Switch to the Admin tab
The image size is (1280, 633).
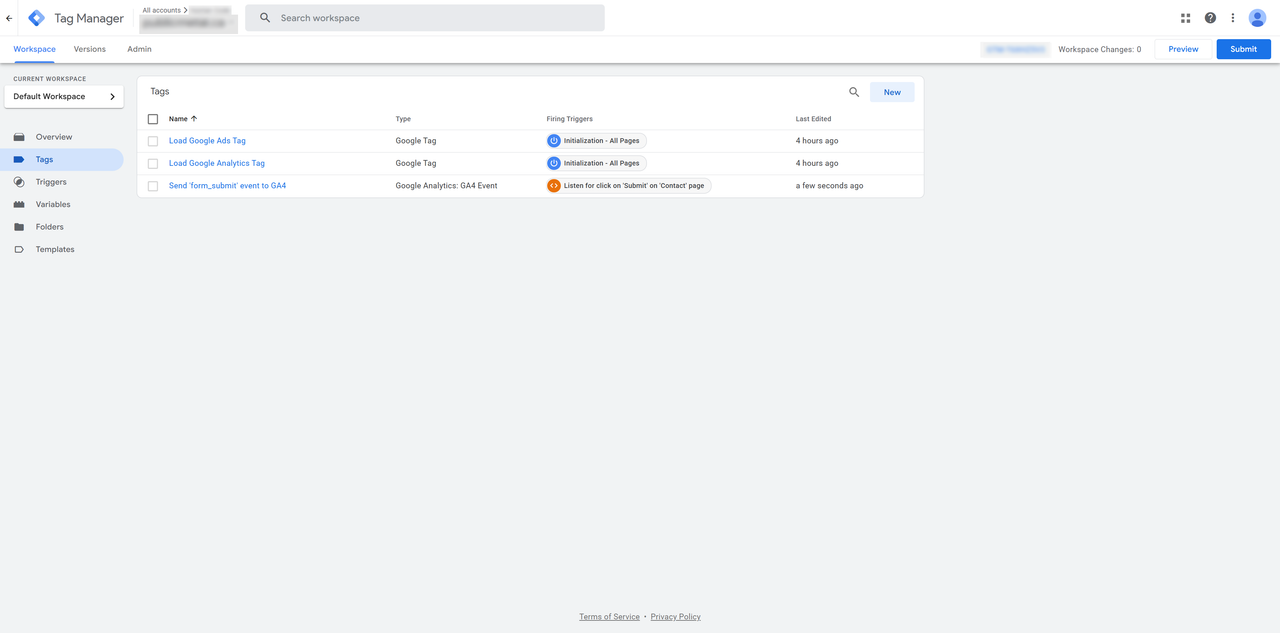(139, 49)
